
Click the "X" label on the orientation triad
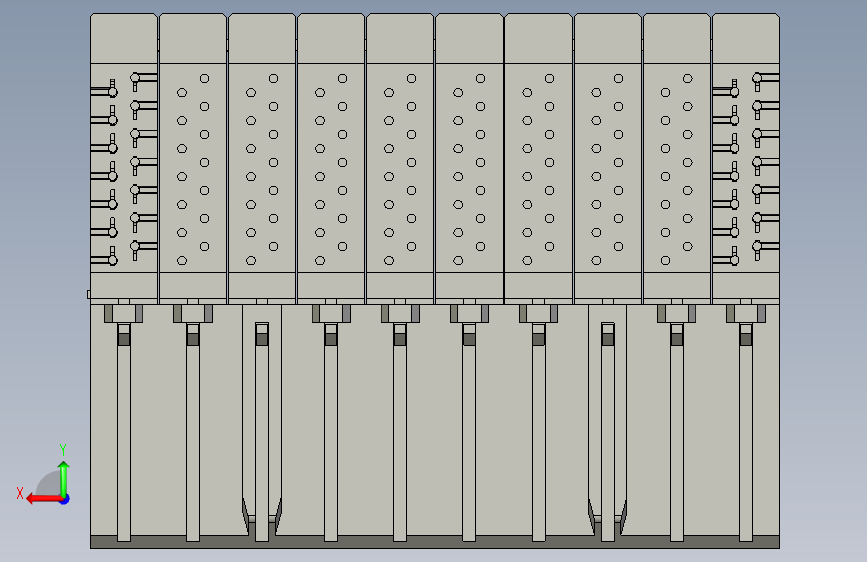click(x=20, y=493)
